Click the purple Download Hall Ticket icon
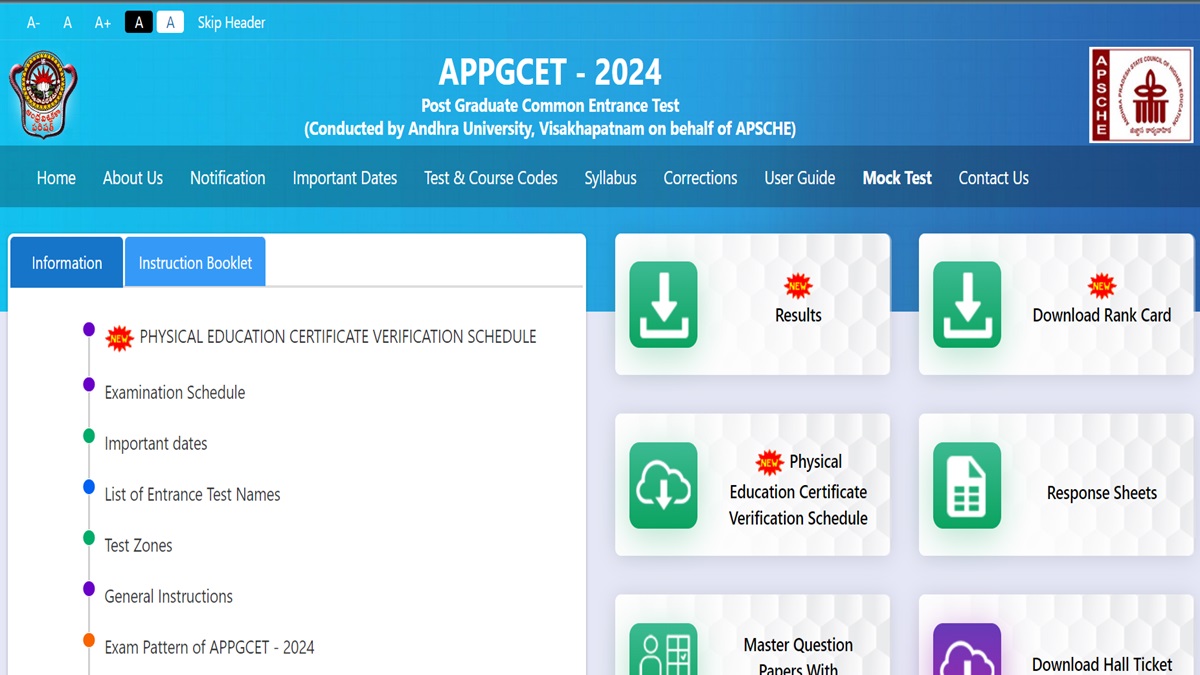 [967, 649]
